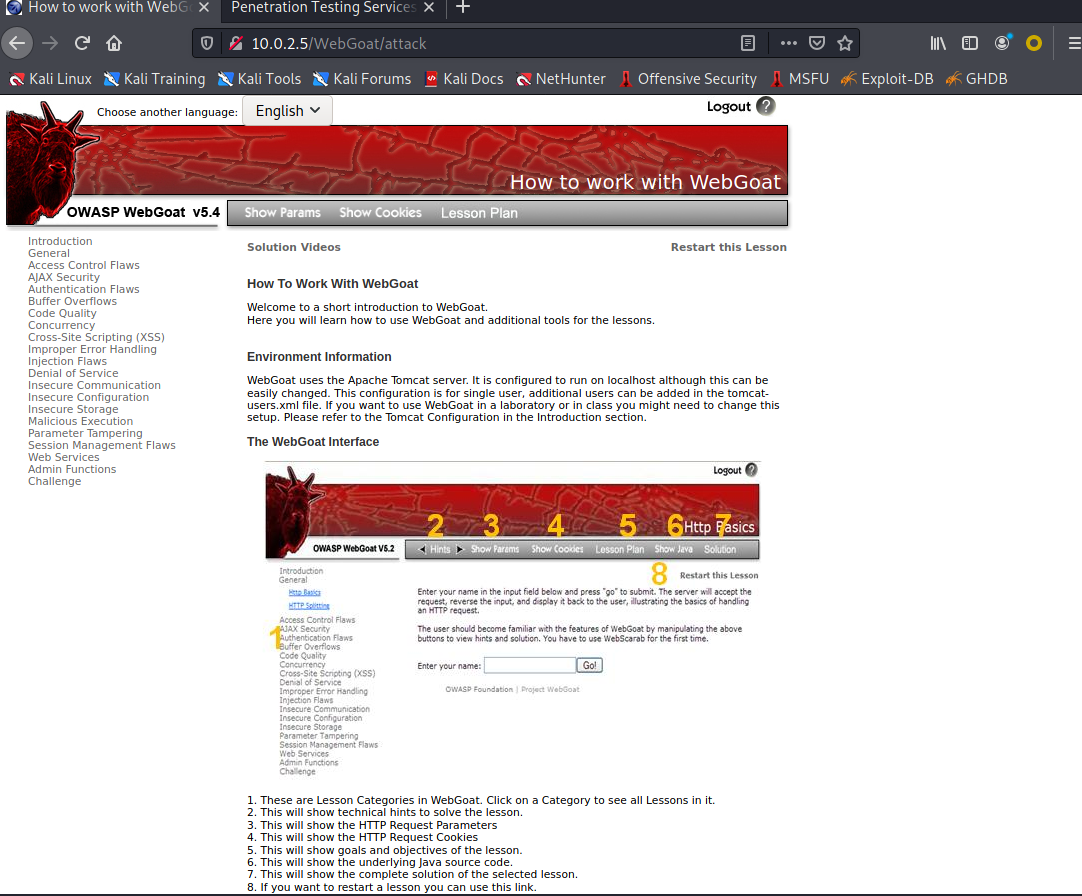Expand the Buffer Overflows category

pyautogui.click(x=72, y=301)
